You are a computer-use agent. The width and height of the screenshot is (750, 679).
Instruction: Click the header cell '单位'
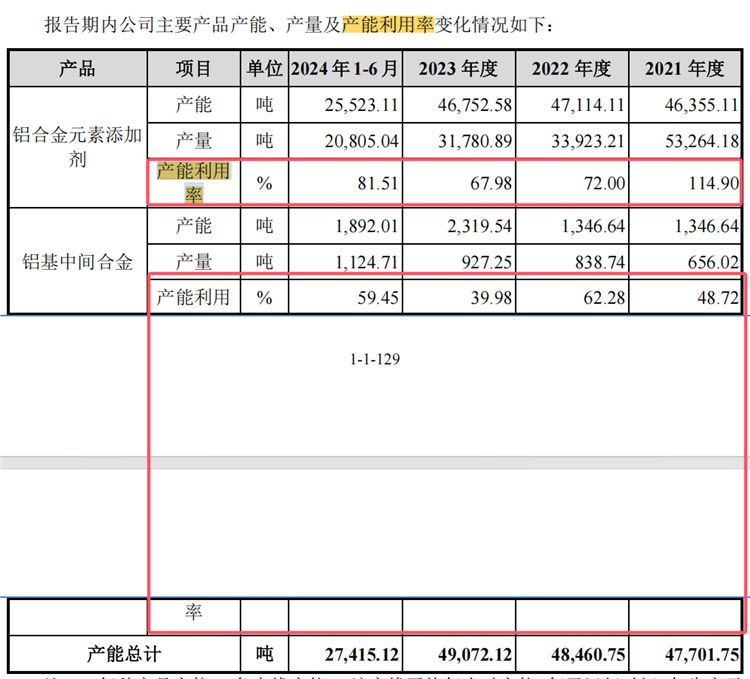tap(265, 68)
